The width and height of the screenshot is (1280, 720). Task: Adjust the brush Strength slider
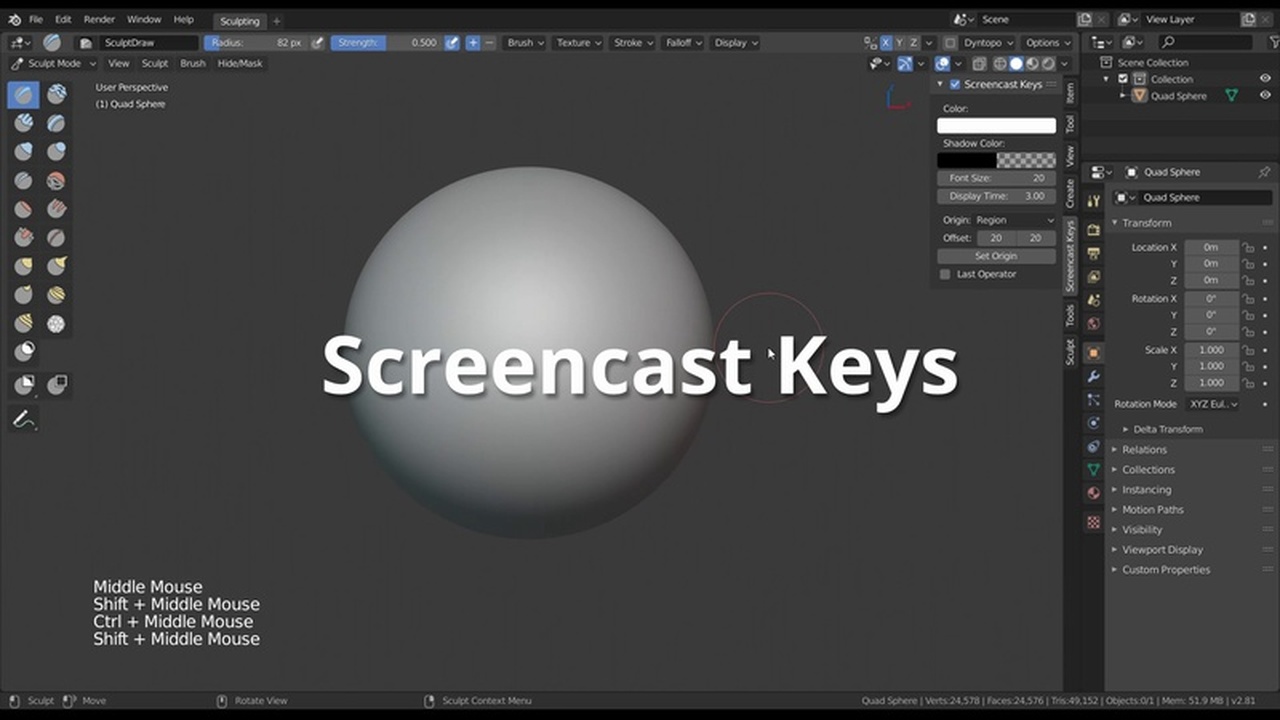(385, 43)
